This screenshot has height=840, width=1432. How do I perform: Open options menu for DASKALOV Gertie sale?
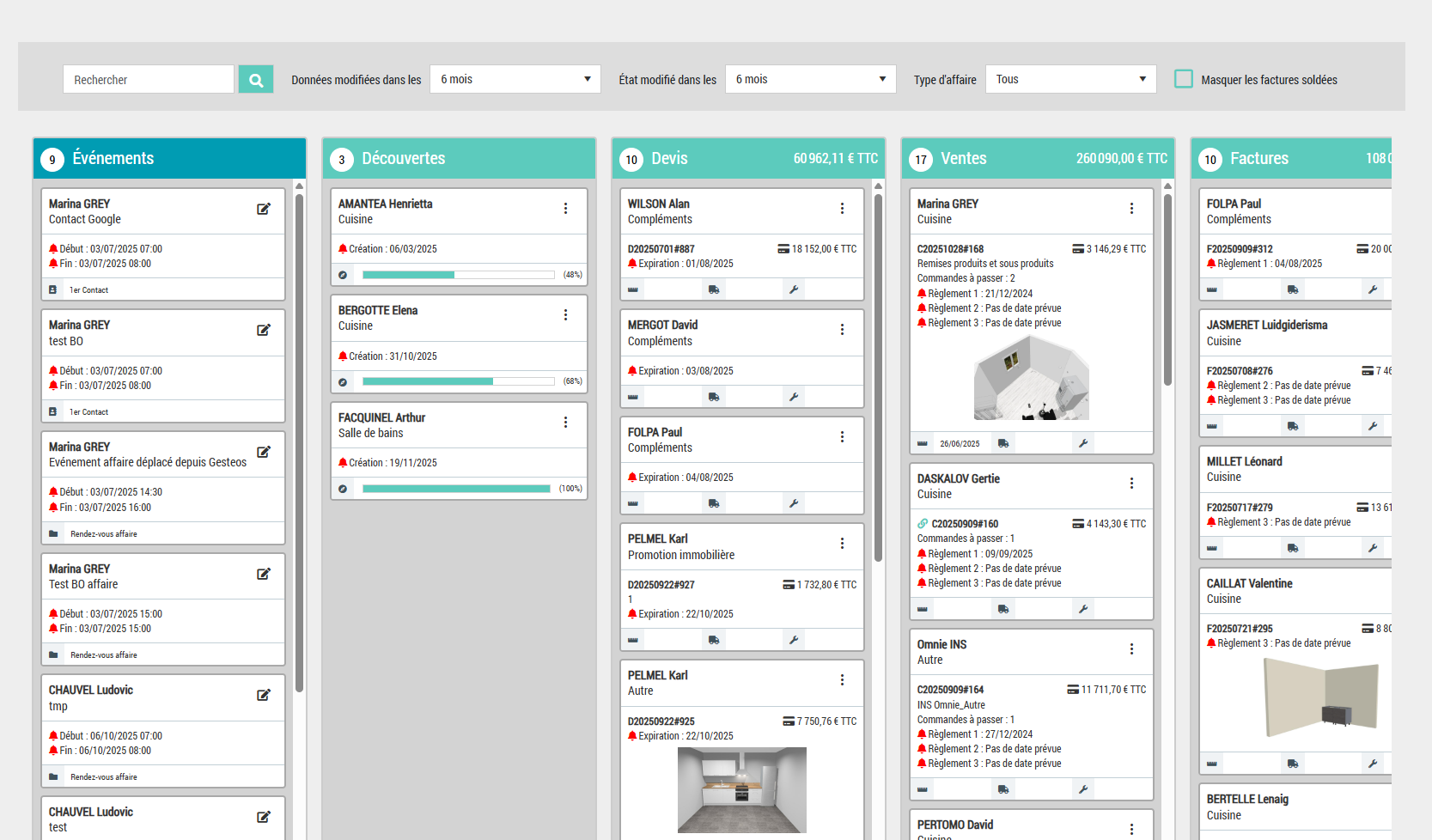tap(1131, 484)
